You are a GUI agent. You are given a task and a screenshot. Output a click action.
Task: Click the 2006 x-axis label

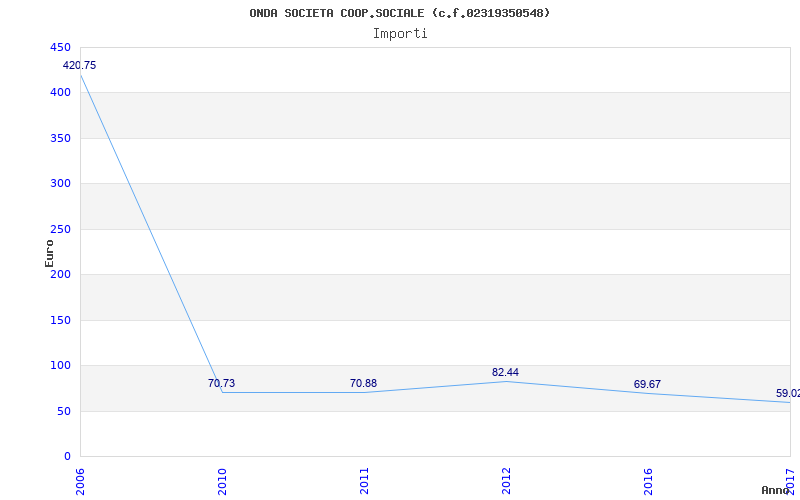click(x=80, y=482)
